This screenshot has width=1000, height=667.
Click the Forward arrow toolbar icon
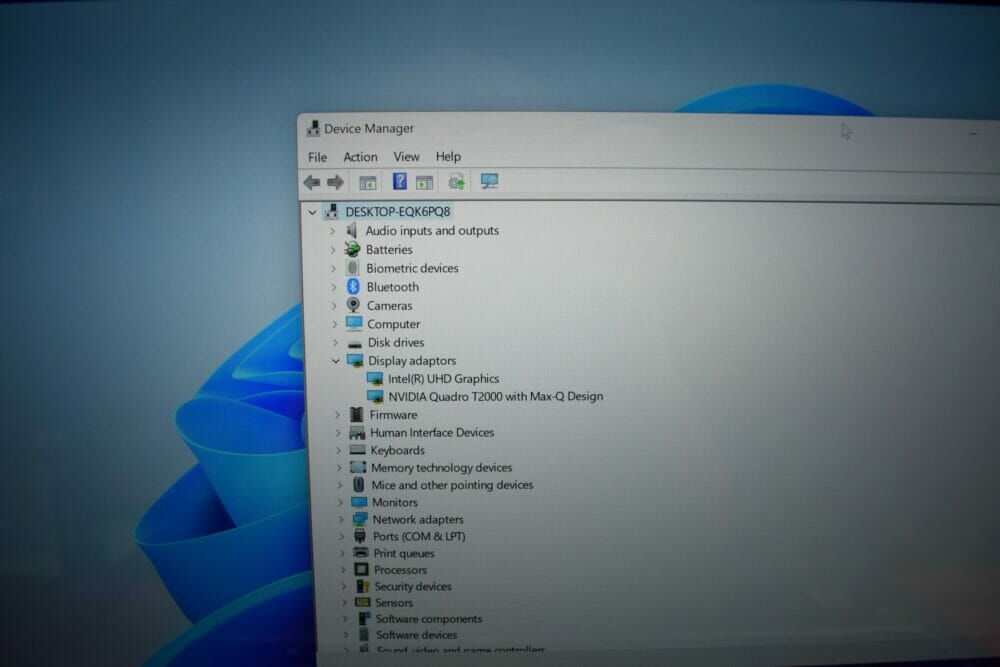coord(335,182)
